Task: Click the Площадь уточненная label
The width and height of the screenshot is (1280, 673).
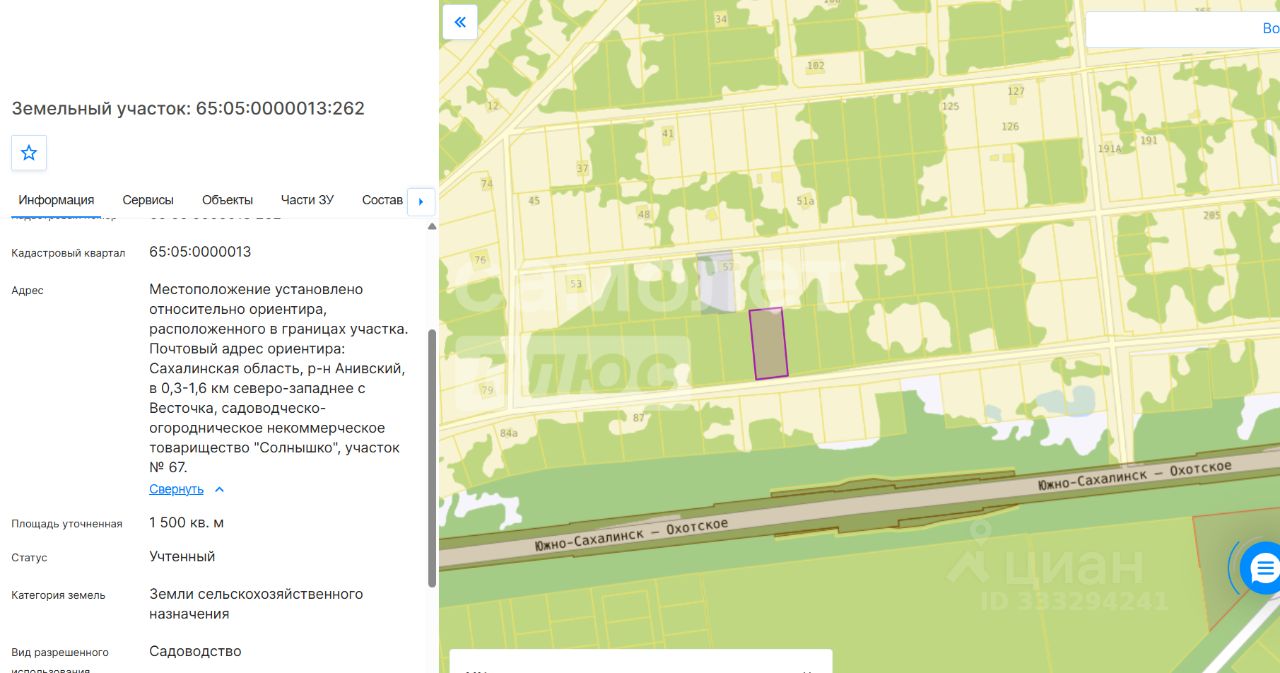Action: coord(67,524)
